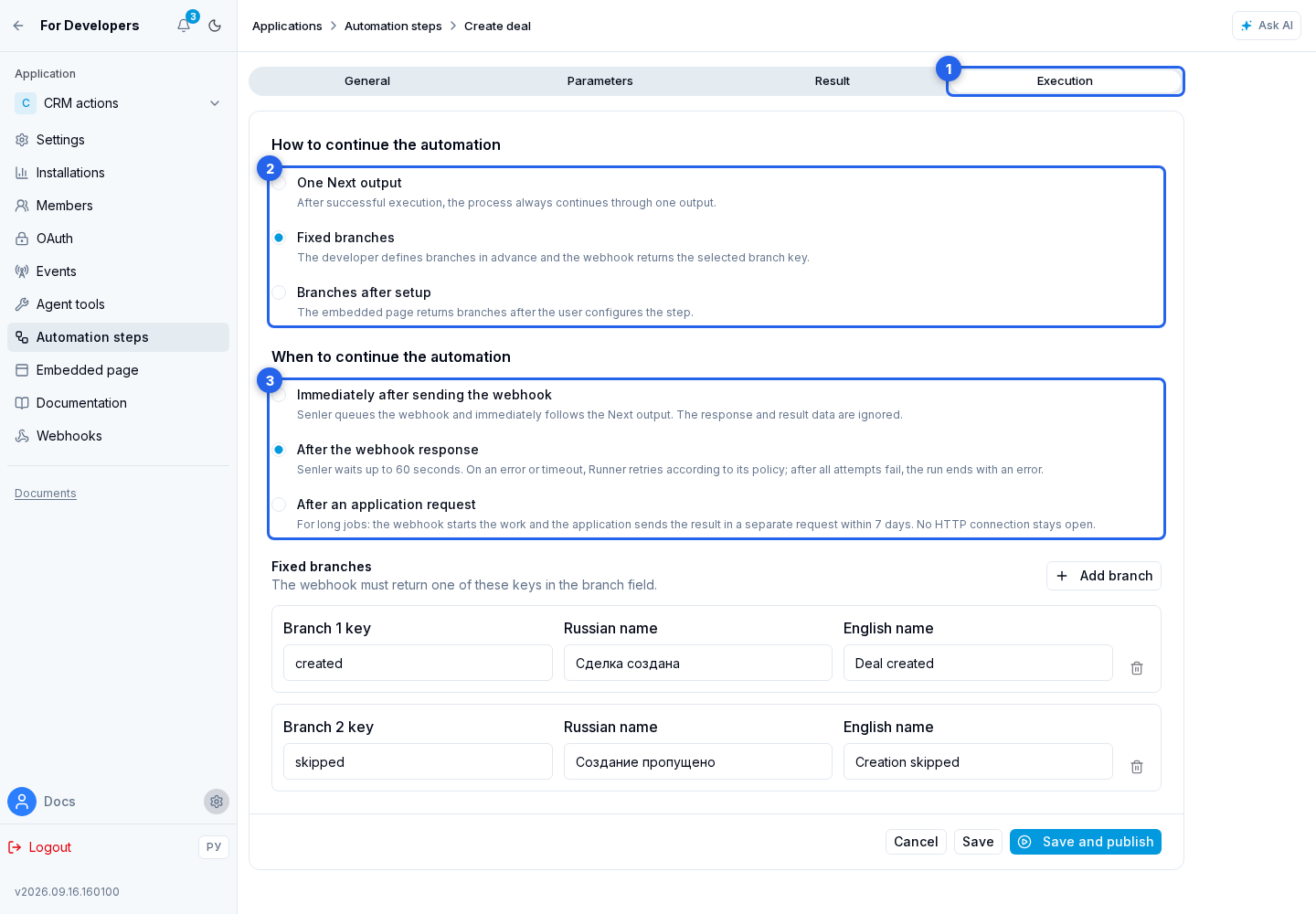Select Fixed branches radio option

point(279,238)
